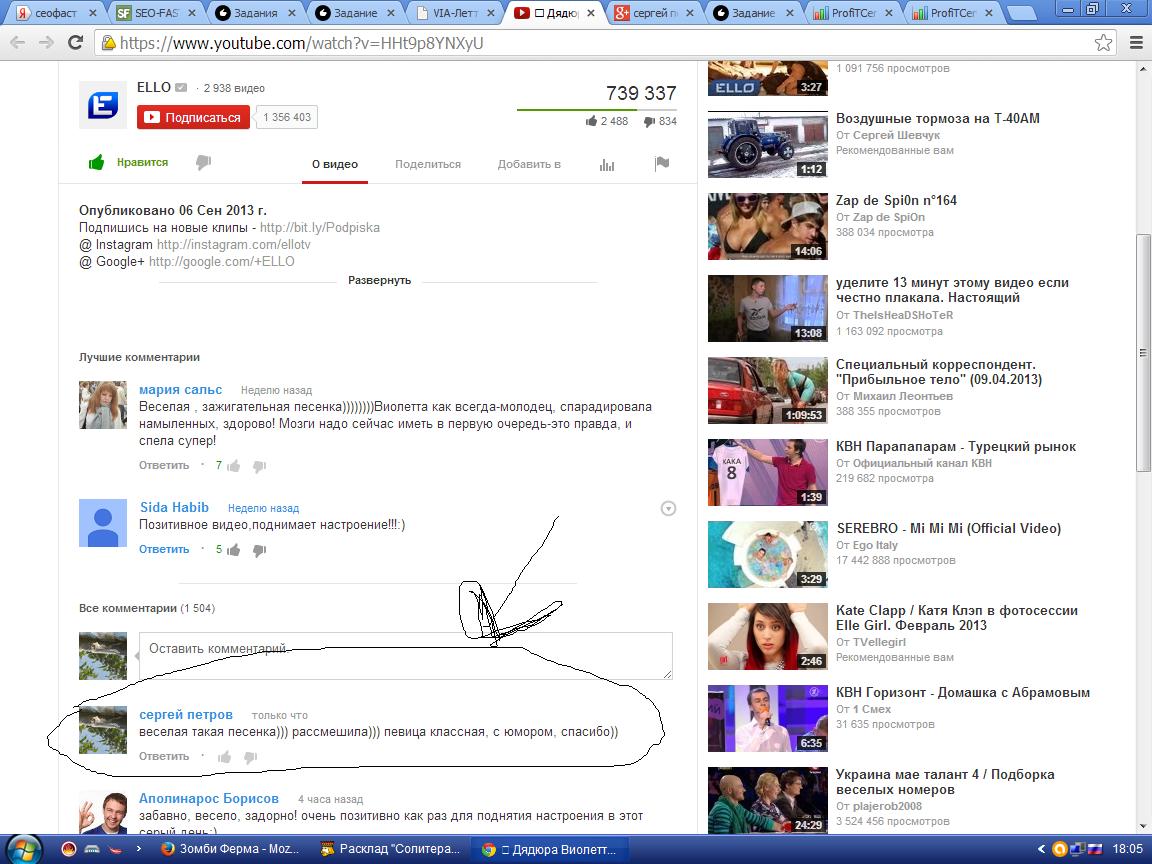Screen dimensions: 1152x864
Task: Open Sida Habib profile name
Action: [x=174, y=508]
